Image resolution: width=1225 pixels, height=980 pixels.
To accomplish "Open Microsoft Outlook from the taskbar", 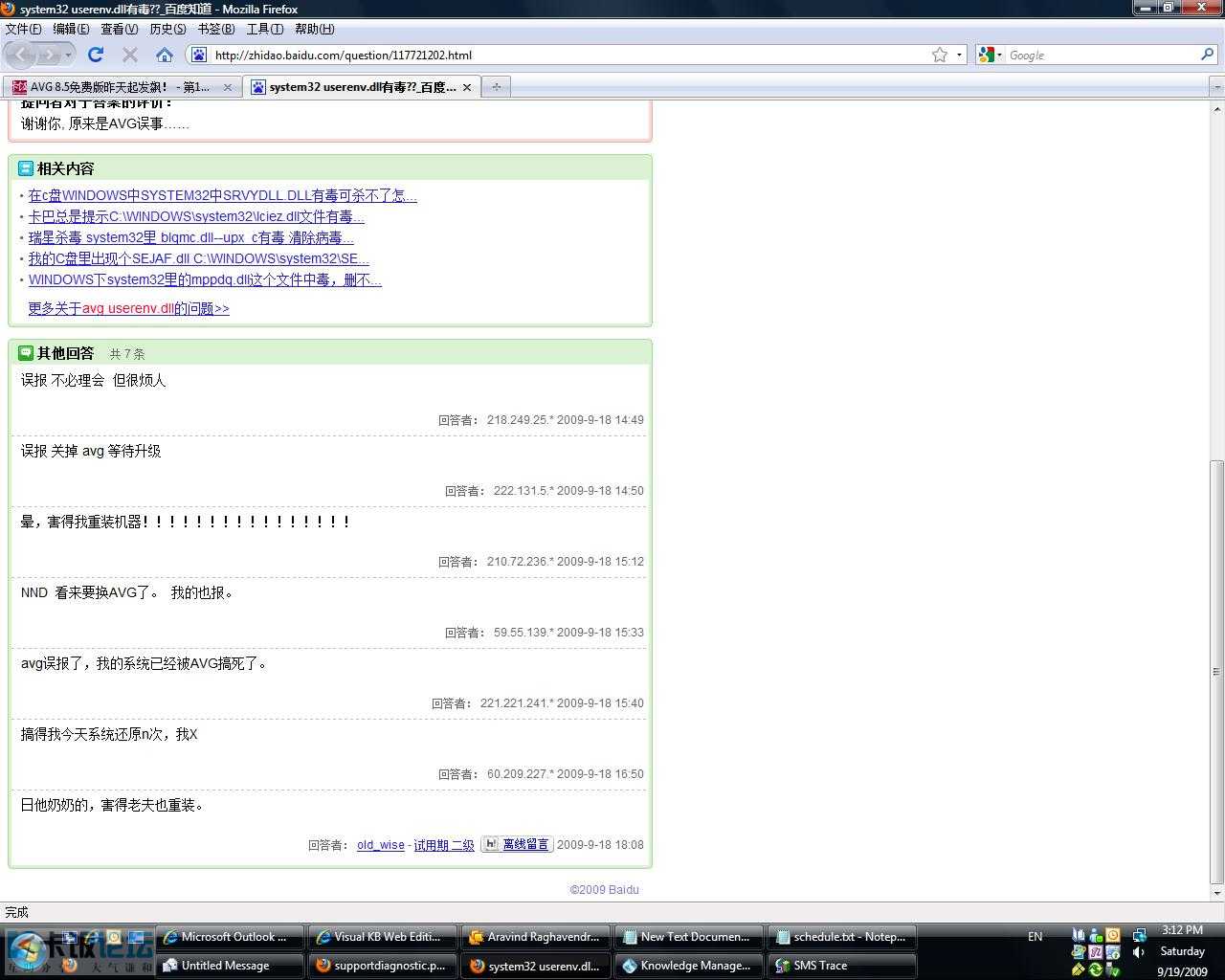I will [230, 937].
